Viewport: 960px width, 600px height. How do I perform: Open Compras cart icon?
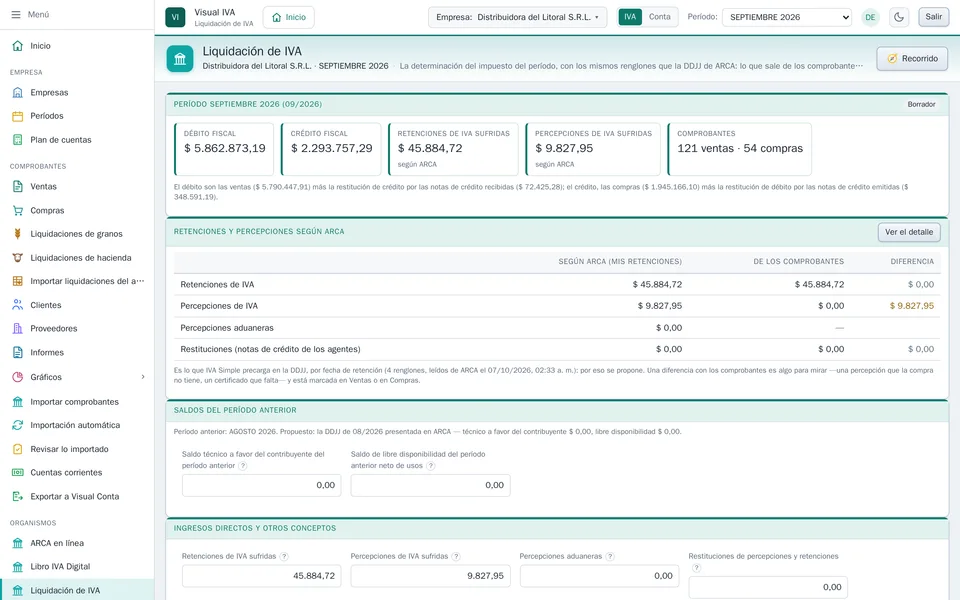[18, 211]
